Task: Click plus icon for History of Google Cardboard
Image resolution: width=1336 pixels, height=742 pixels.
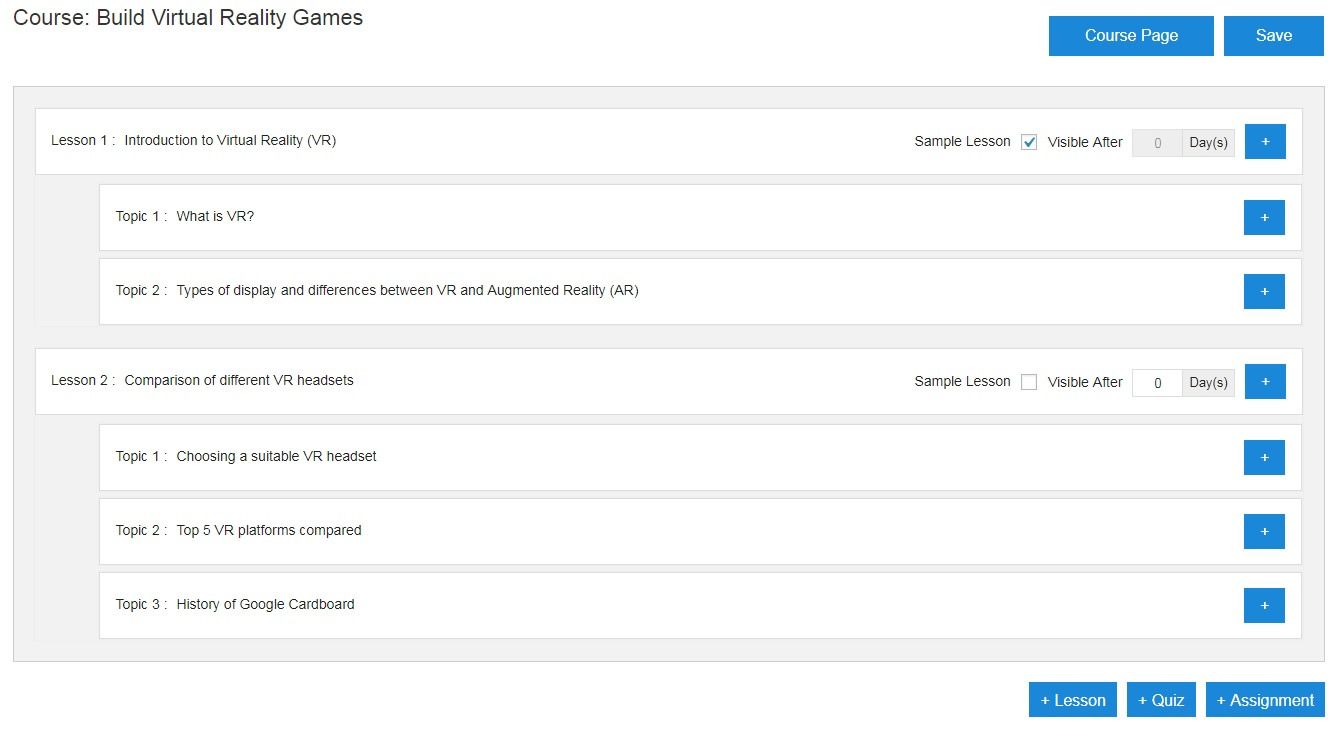Action: click(x=1264, y=605)
